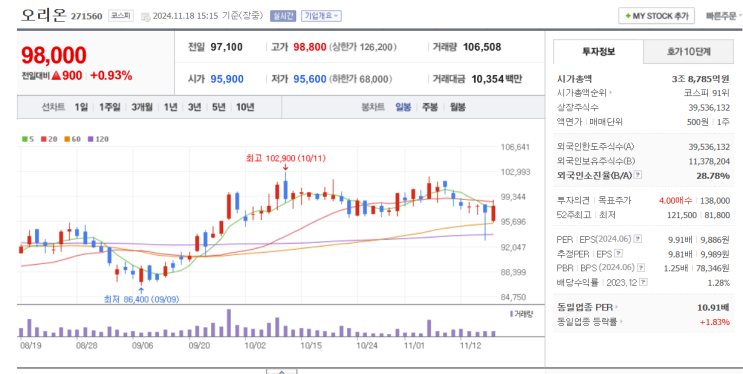Click the 동일업종 PER link

(x=585, y=308)
